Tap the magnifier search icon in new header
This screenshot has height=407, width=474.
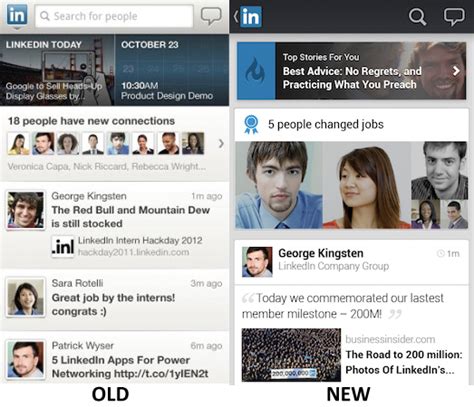pyautogui.click(x=417, y=16)
